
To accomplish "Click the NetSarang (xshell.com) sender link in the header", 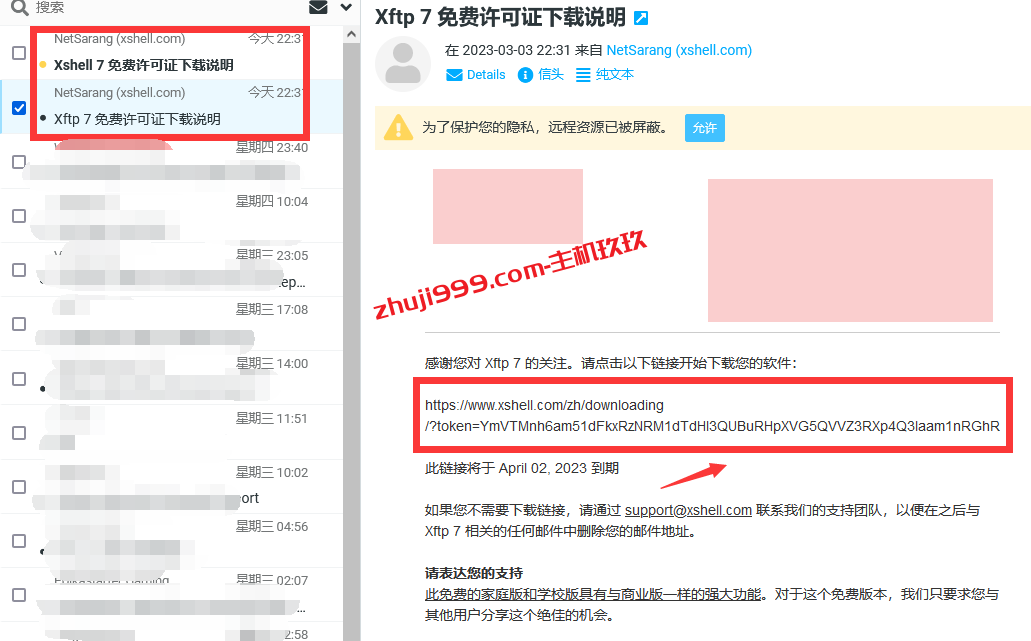I will pyautogui.click(x=679, y=50).
